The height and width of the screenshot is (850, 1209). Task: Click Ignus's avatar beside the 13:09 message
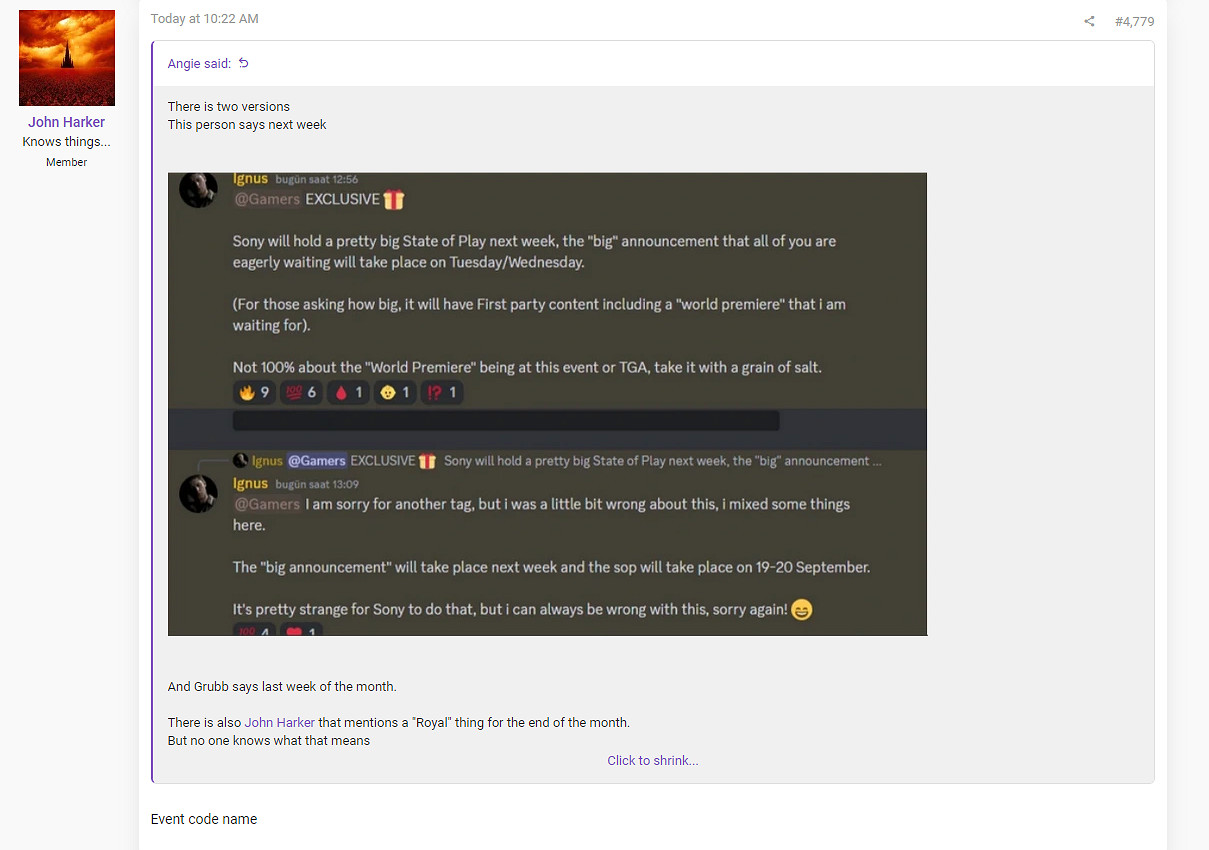click(198, 494)
